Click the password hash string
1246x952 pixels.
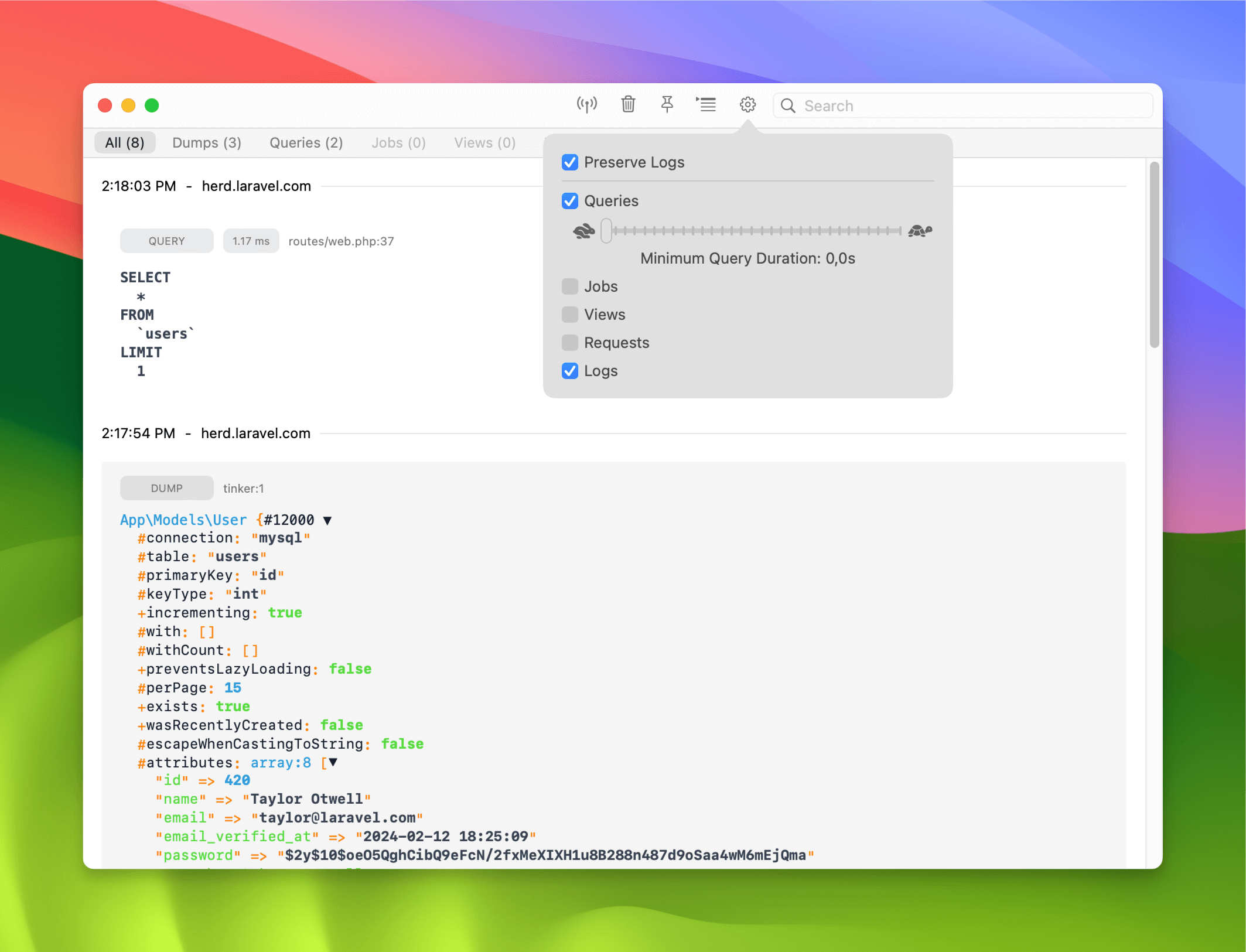pyautogui.click(x=545, y=855)
